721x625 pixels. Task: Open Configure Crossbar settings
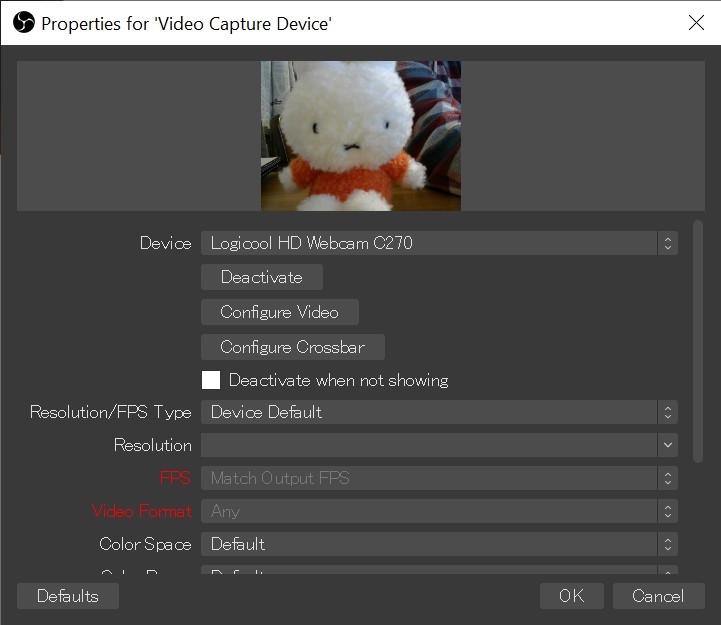(x=293, y=347)
